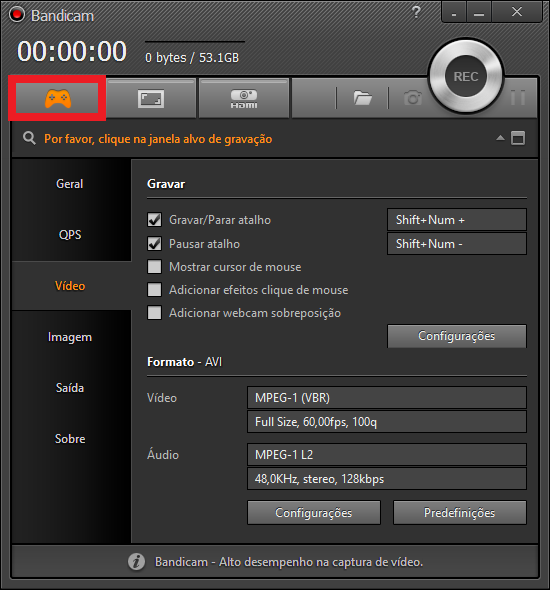Image resolution: width=550 pixels, height=590 pixels.
Task: Open the Geral settings tab
Action: [70, 184]
